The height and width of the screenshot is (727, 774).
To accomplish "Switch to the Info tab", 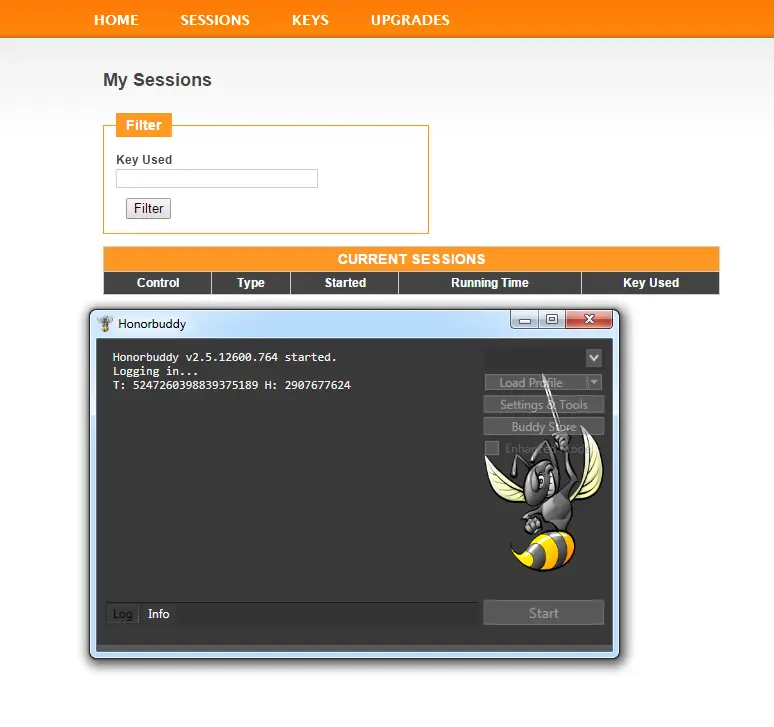I will coord(158,614).
